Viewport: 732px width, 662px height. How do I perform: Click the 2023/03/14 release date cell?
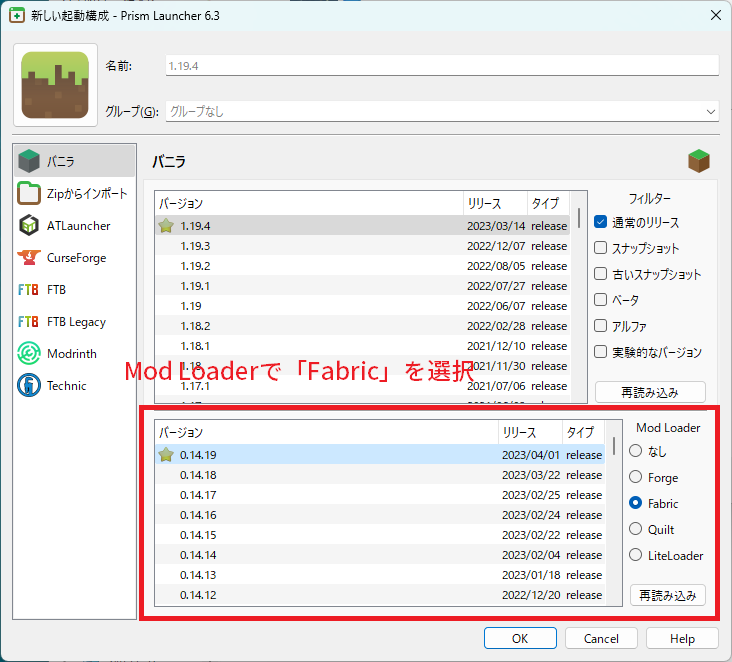[496, 226]
